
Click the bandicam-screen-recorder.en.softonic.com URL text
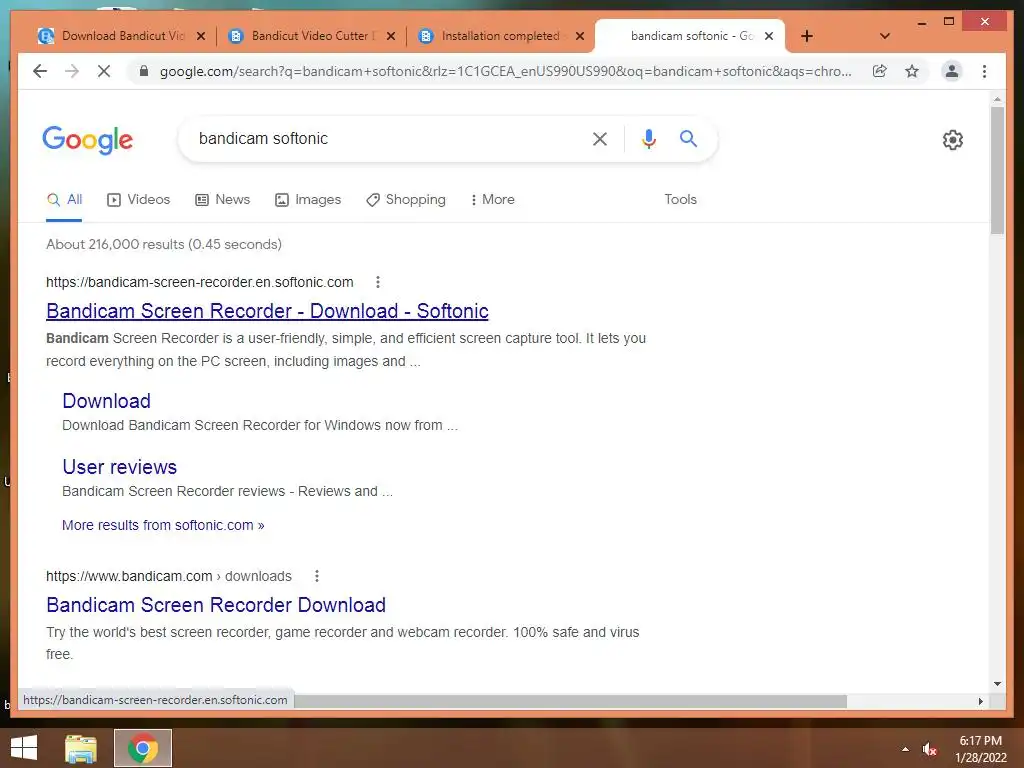[199, 282]
